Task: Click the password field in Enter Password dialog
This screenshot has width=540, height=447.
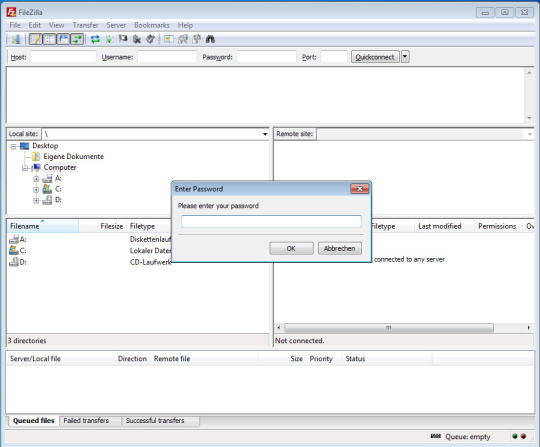Action: tap(271, 221)
